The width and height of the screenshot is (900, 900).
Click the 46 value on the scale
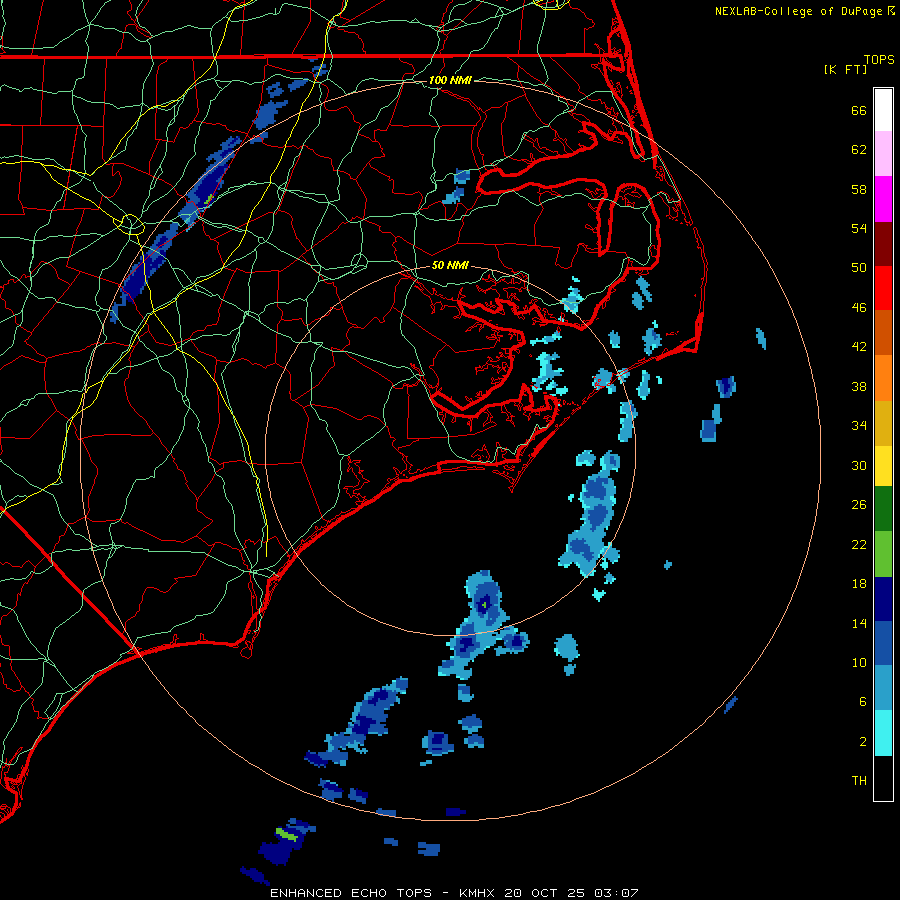click(859, 308)
